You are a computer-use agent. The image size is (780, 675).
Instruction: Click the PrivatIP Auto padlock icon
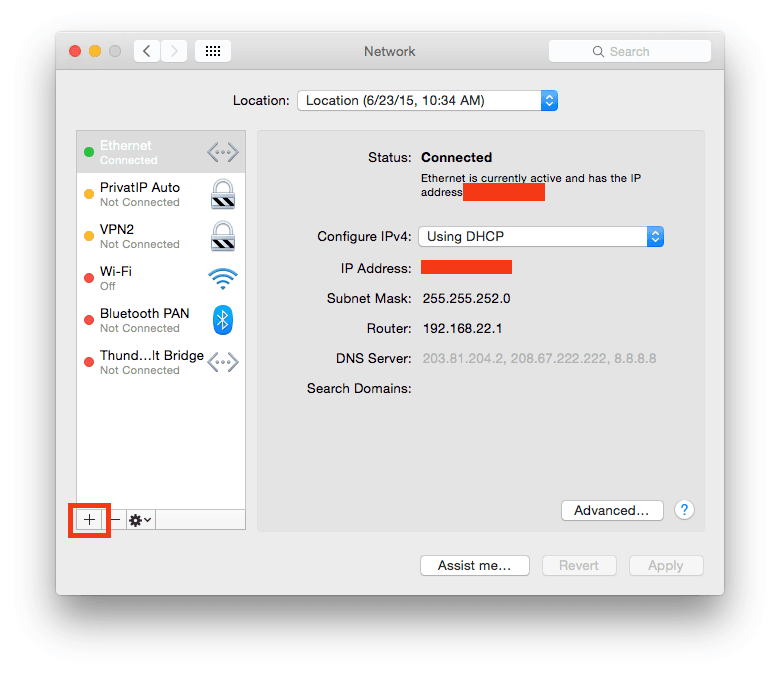[222, 194]
